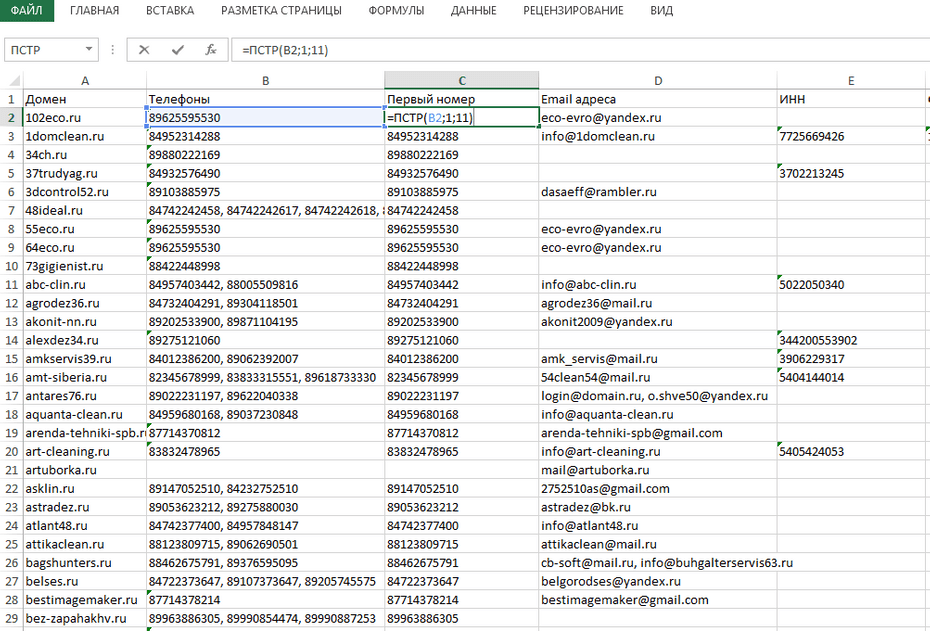Click the ИНН header cell
930x631 pixels.
(851, 99)
